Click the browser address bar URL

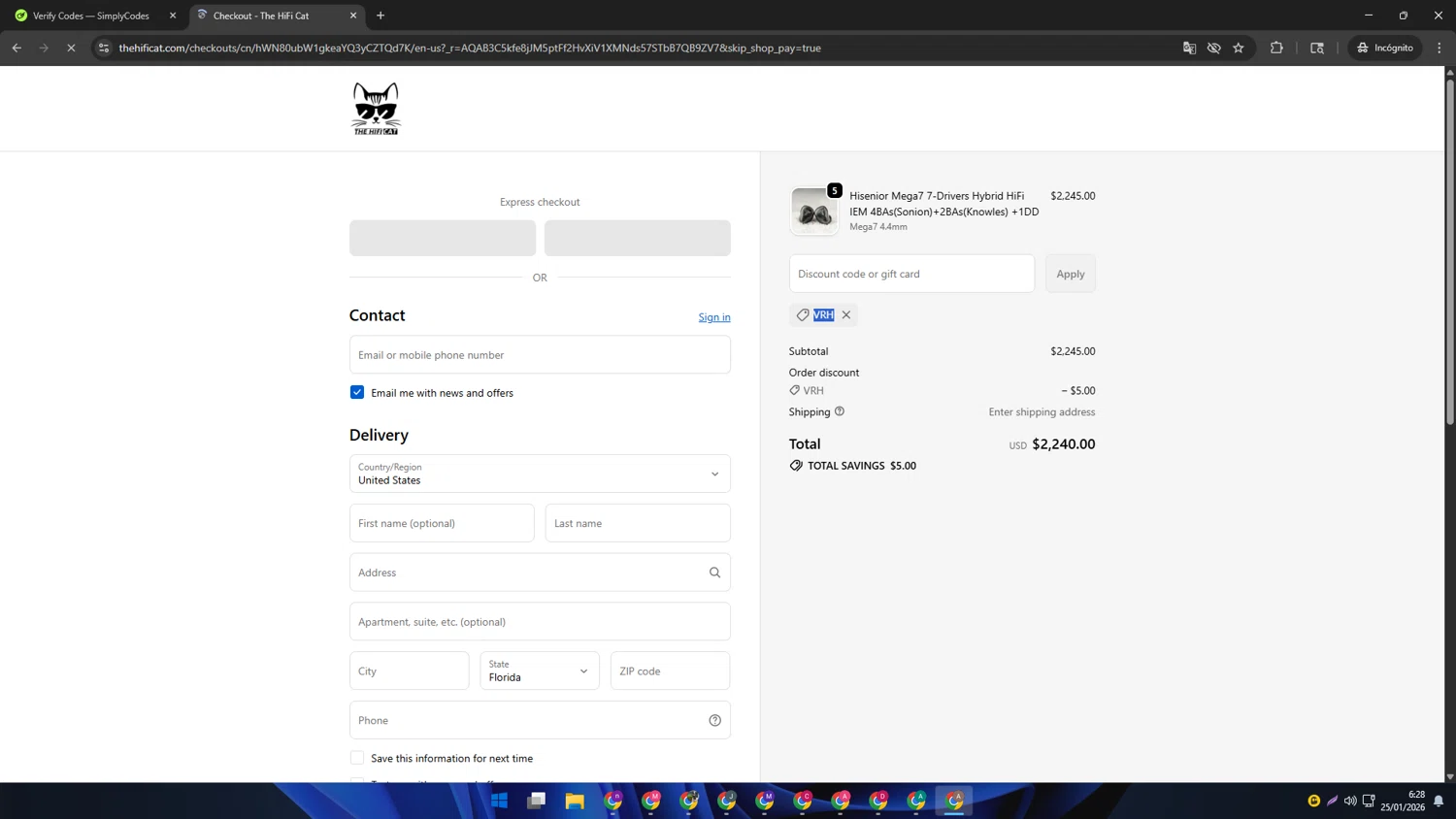[470, 48]
